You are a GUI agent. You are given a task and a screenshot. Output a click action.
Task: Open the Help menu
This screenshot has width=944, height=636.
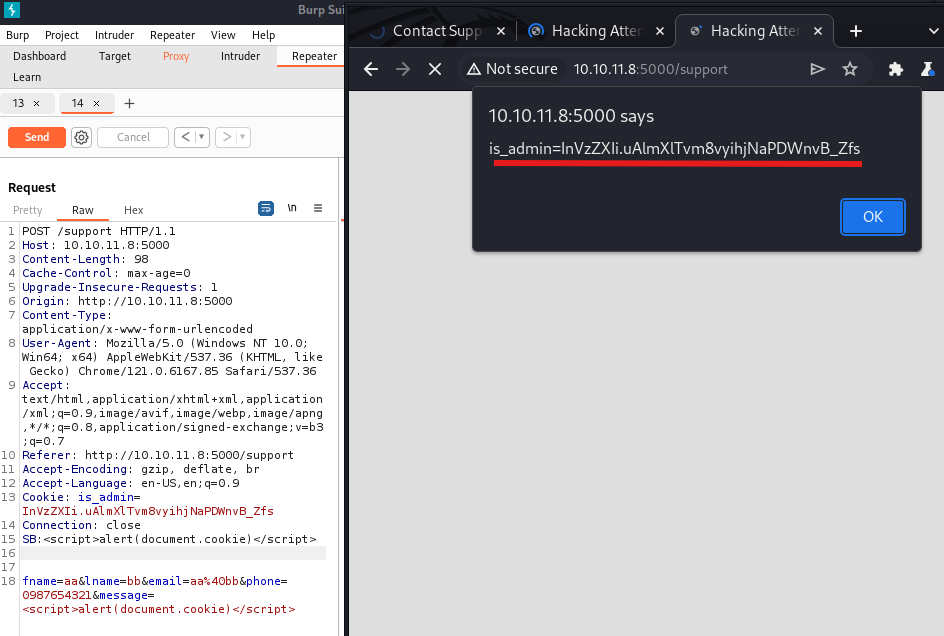click(263, 35)
